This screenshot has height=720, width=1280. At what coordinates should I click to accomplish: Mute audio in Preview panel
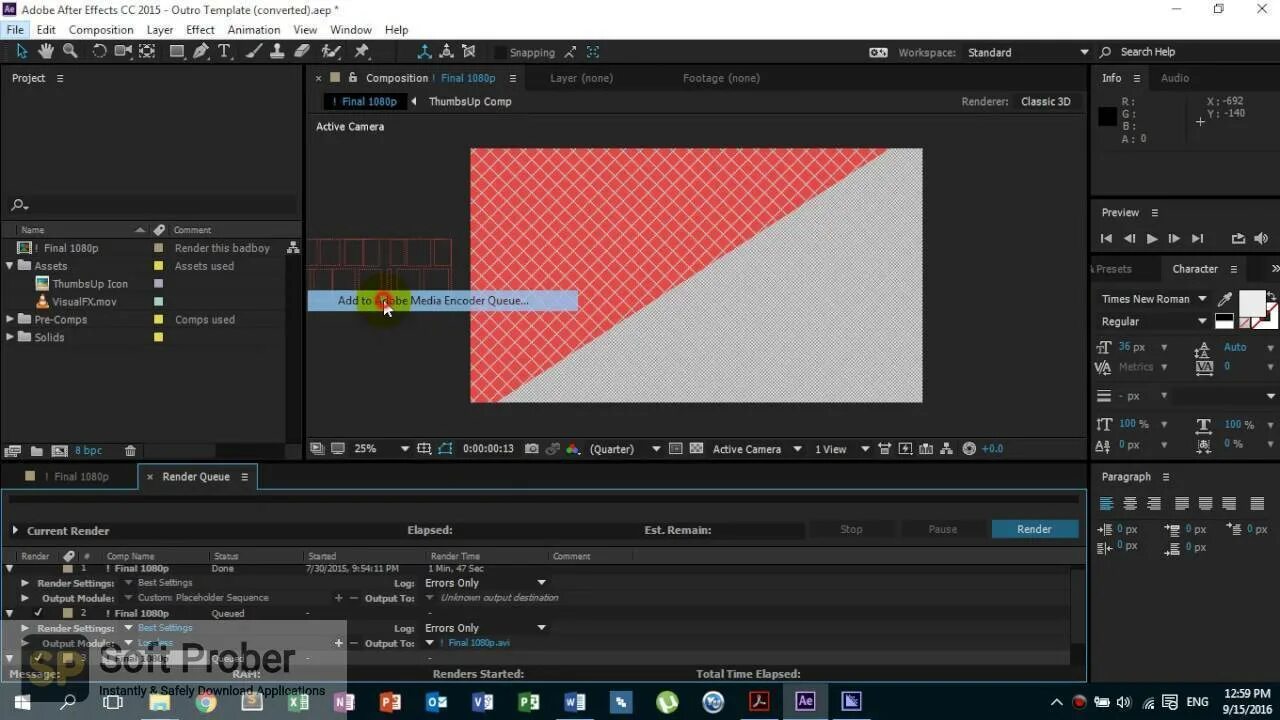tap(1261, 239)
